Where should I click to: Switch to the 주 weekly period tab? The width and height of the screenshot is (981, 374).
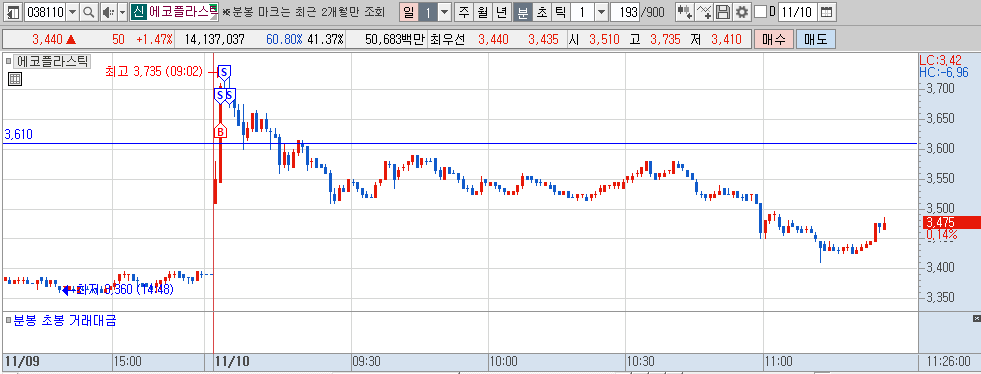tap(464, 12)
